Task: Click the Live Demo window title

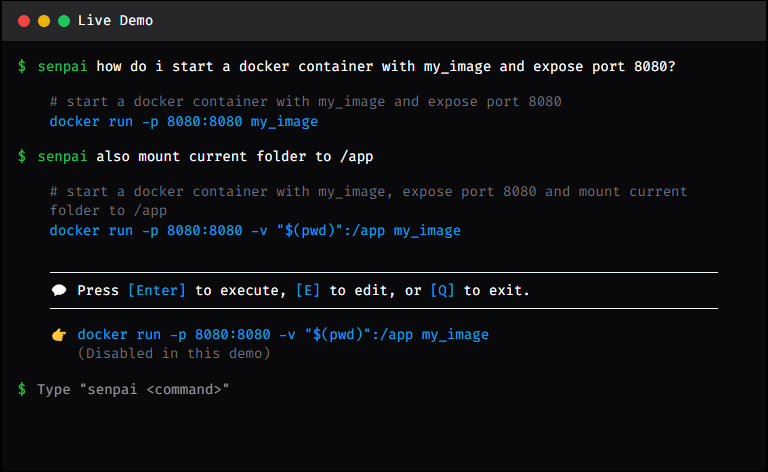Action: [115, 20]
